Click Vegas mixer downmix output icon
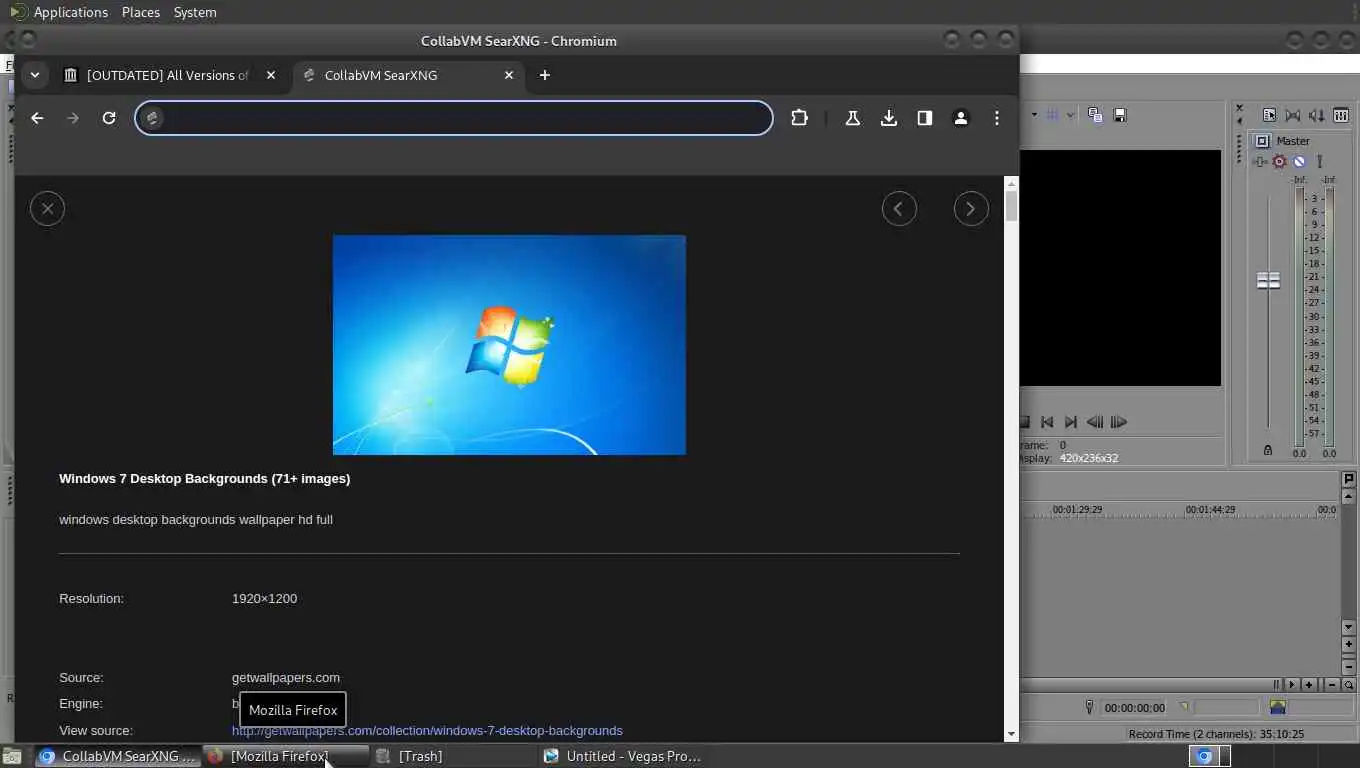Viewport: 1360px width, 768px height. tap(1293, 115)
